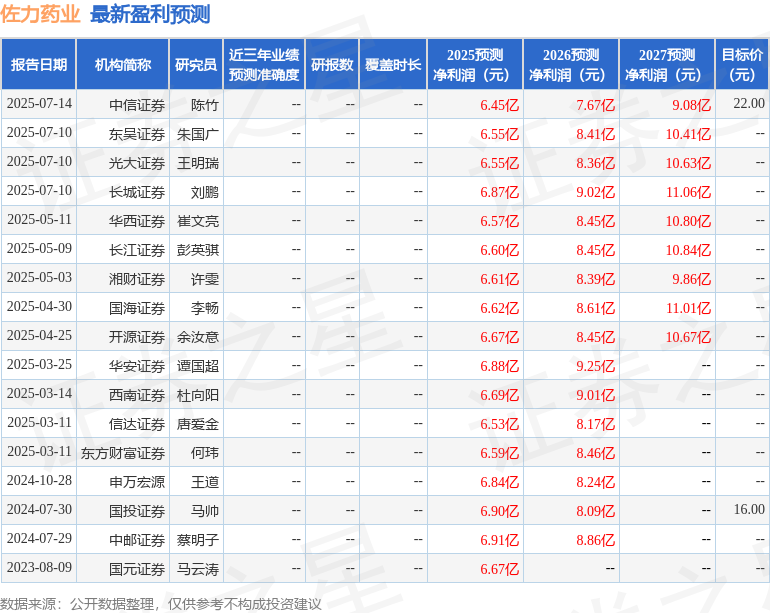The width and height of the screenshot is (770, 613).
Task: Click the 16.00 target price
Action: pos(749,509)
